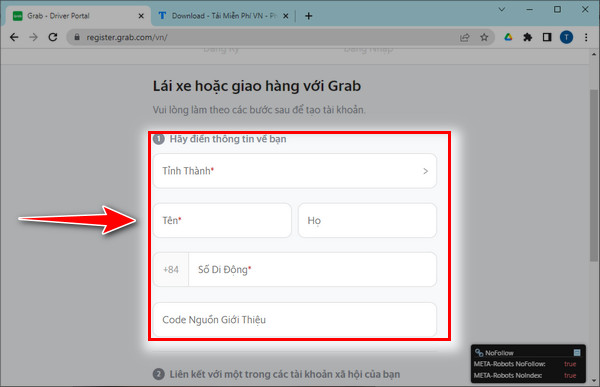Click step 2 heading Liên kết với tài khoản xã hội
The height and width of the screenshot is (387, 600).
(x=285, y=374)
